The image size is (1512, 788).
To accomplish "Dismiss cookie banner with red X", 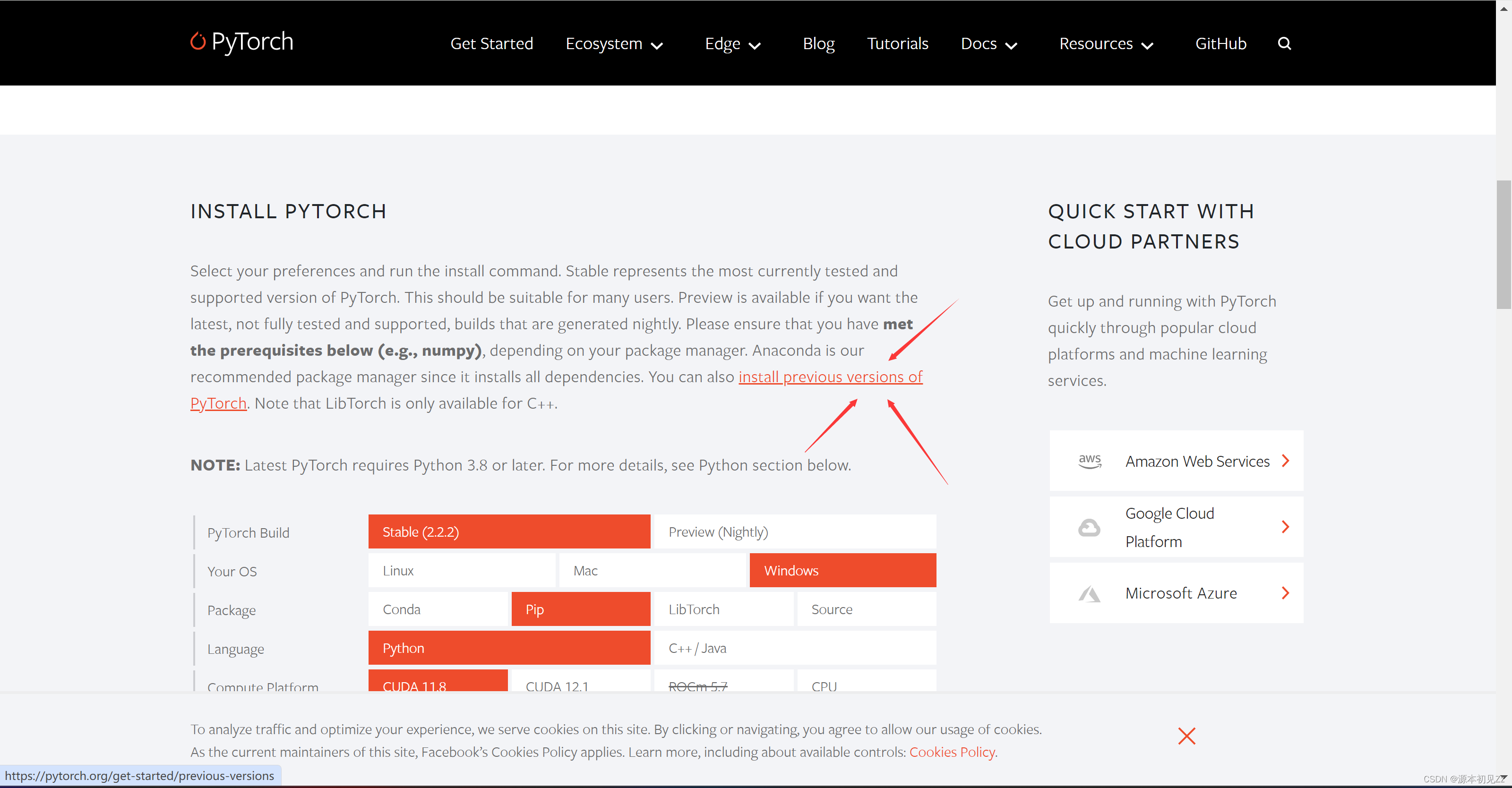I will [x=1186, y=736].
